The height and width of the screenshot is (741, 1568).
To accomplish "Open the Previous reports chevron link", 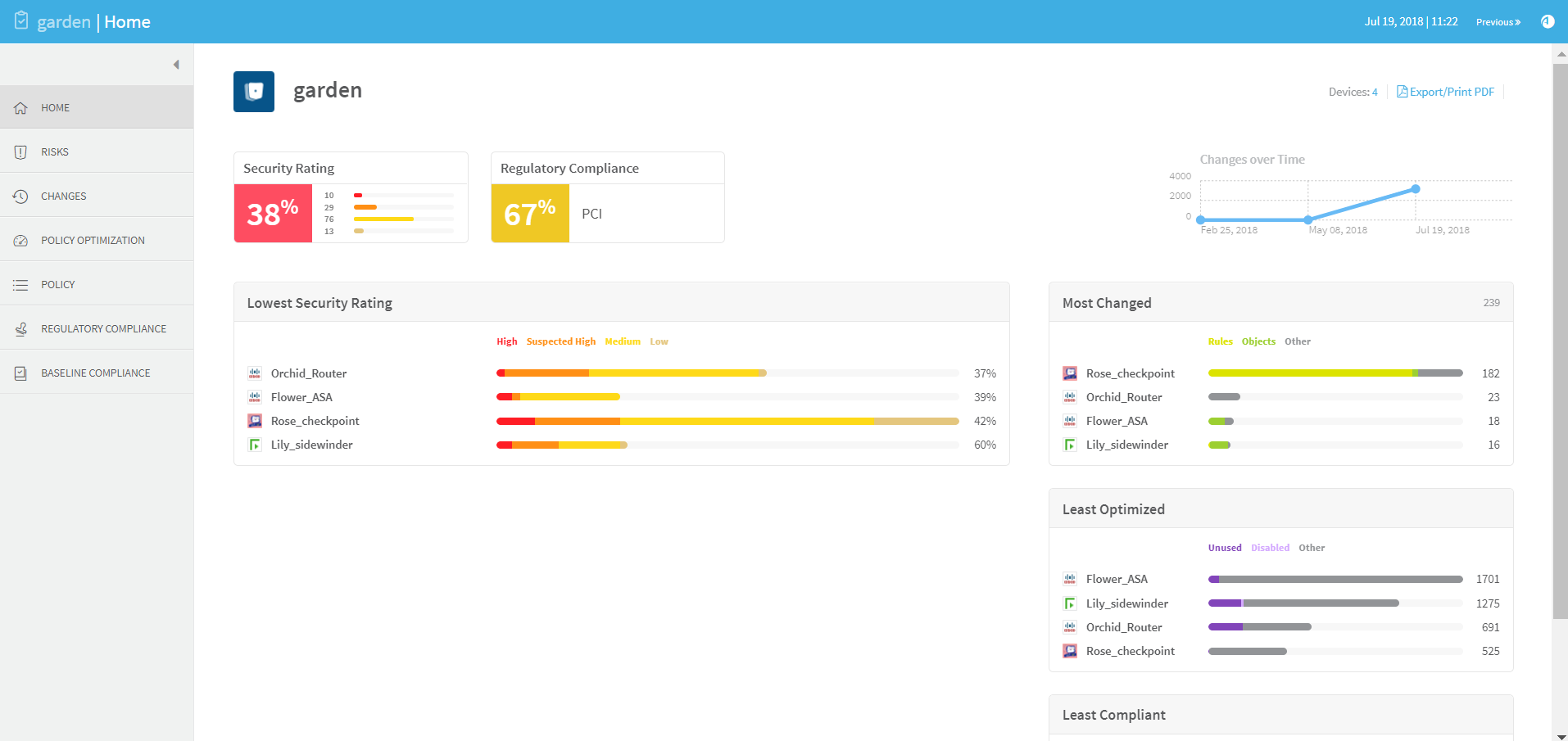I will pos(1498,22).
